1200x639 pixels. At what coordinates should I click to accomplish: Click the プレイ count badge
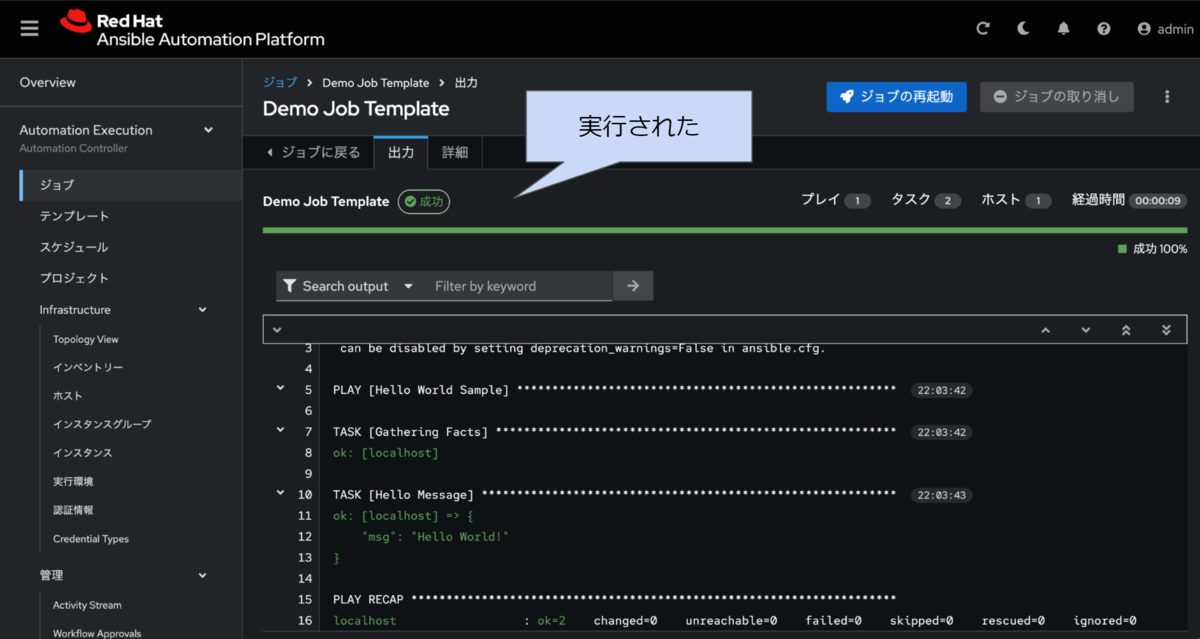(x=857, y=201)
